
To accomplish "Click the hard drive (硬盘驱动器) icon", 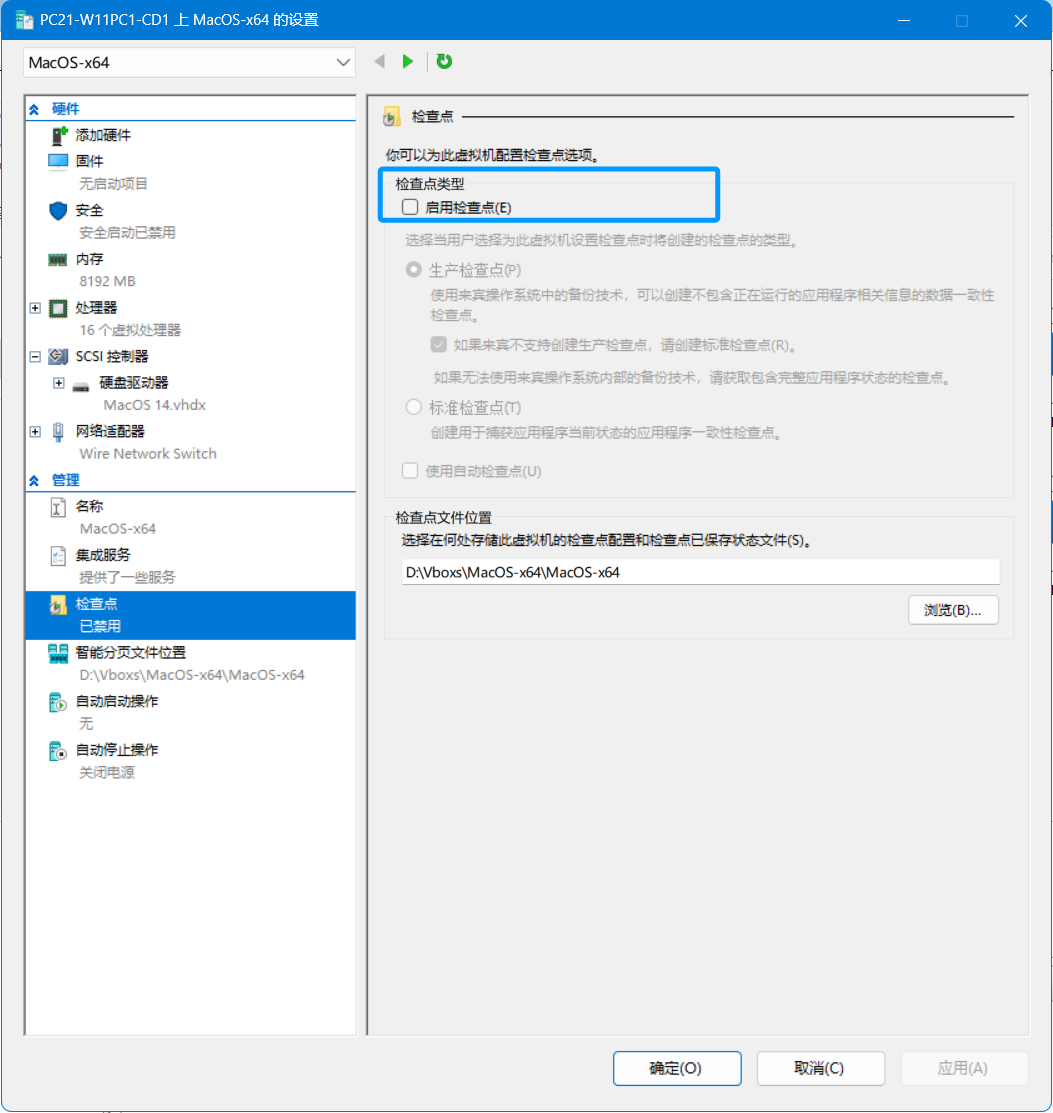I will coord(81,385).
